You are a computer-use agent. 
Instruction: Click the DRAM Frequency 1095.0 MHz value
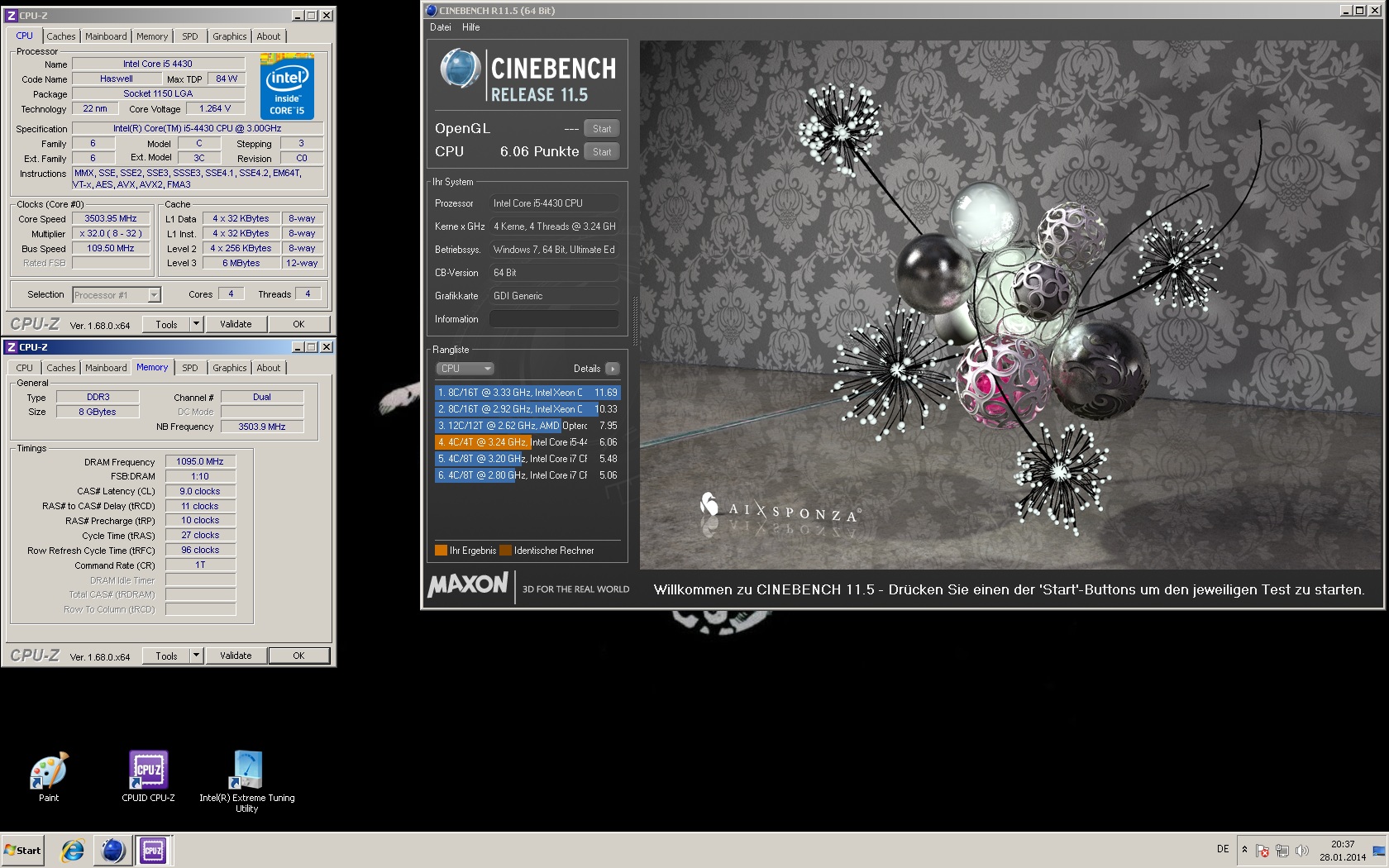[x=200, y=462]
